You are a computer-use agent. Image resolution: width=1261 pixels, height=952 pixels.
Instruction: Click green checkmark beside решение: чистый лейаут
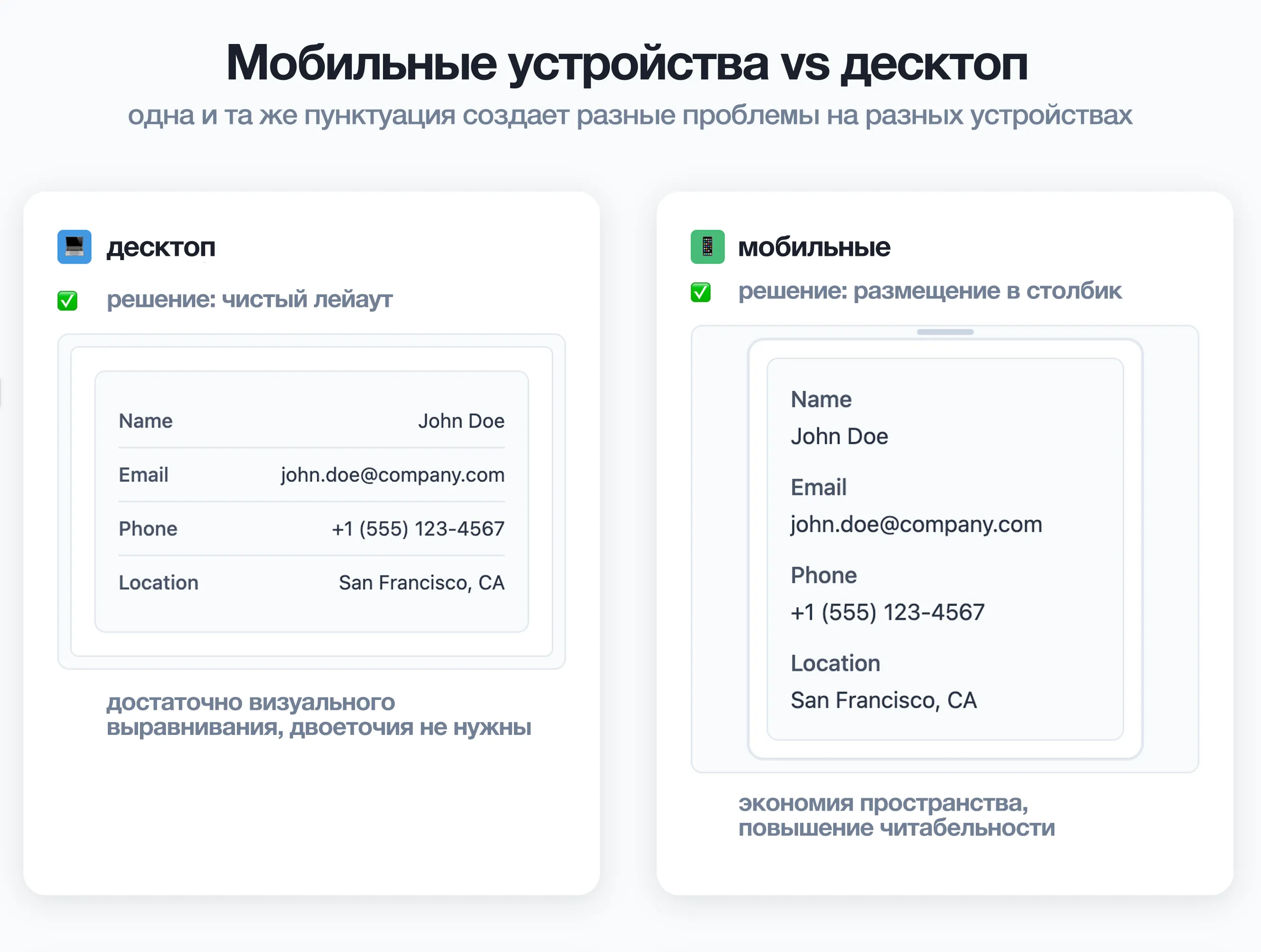[x=67, y=300]
